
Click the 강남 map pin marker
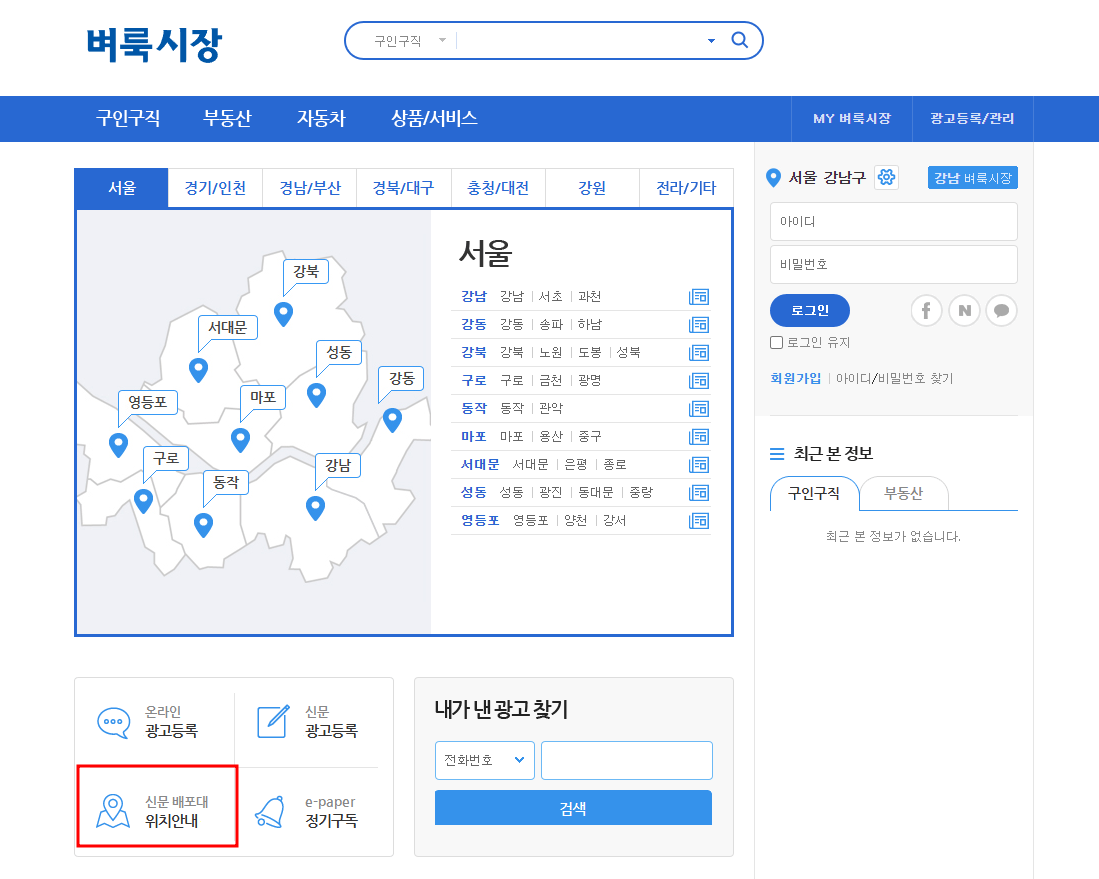click(x=315, y=508)
